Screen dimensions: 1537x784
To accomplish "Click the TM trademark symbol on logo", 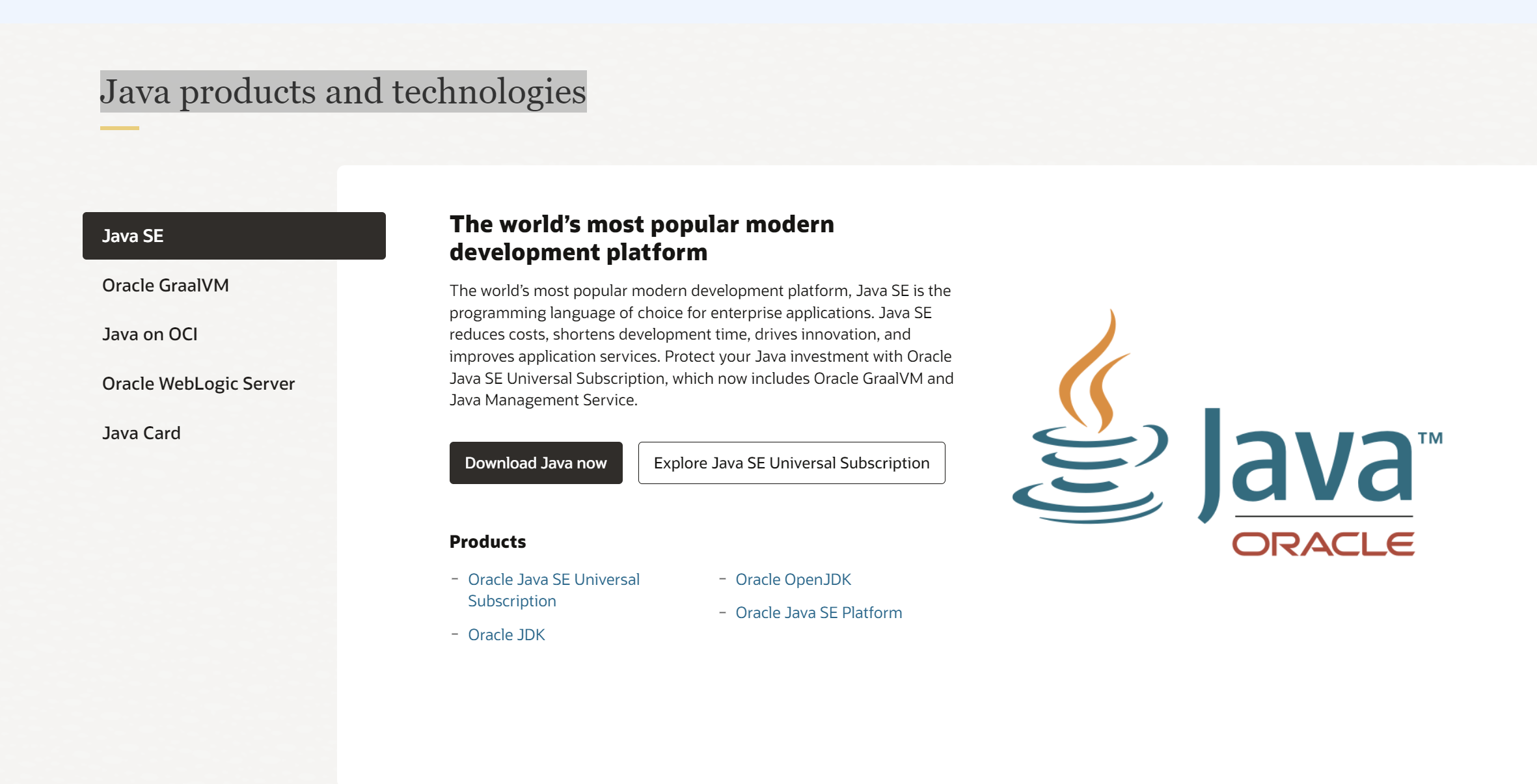I will click(x=1430, y=438).
